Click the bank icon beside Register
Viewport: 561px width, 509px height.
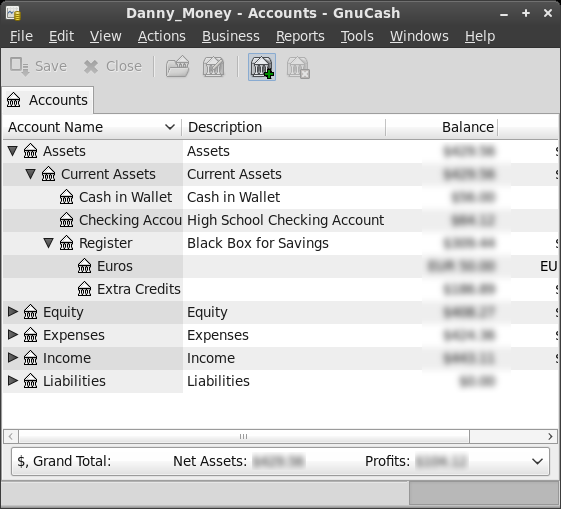pyautogui.click(x=67, y=243)
